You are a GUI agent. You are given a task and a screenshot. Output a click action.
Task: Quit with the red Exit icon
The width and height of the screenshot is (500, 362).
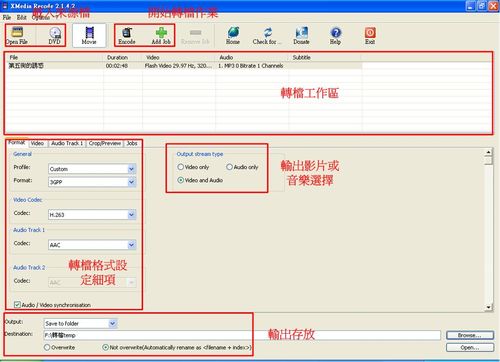point(370,35)
